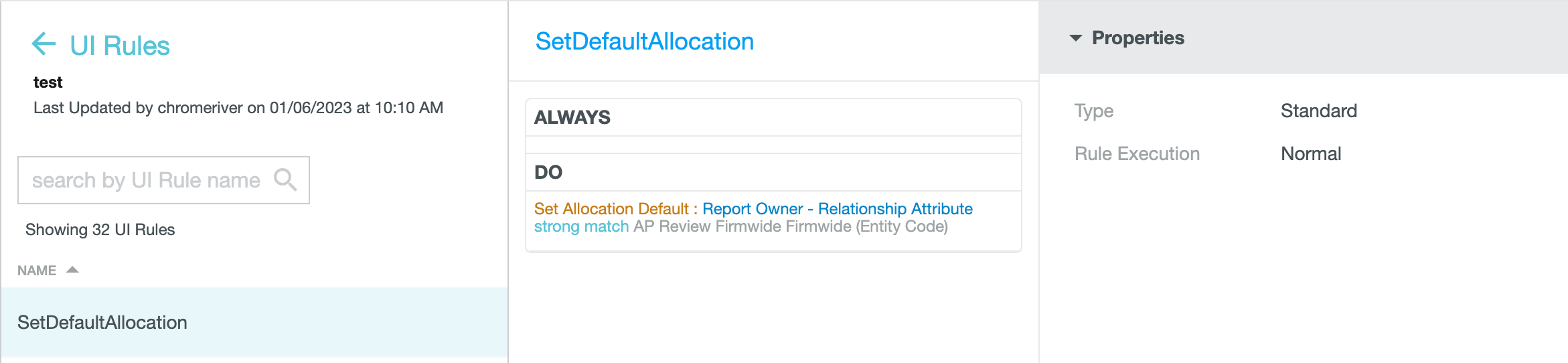Sort rules by NAME column header

[x=37, y=271]
